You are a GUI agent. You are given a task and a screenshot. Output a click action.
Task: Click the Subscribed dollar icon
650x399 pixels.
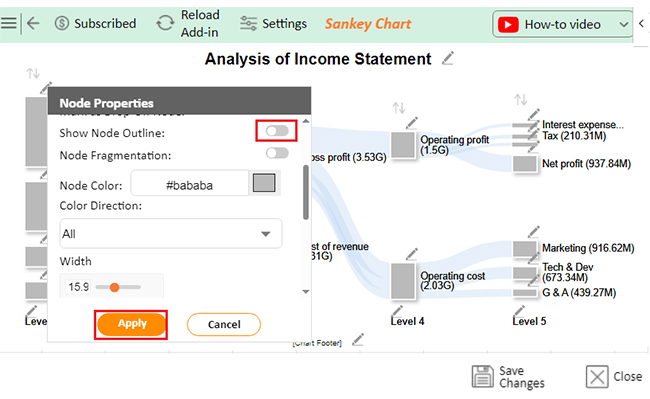click(62, 24)
